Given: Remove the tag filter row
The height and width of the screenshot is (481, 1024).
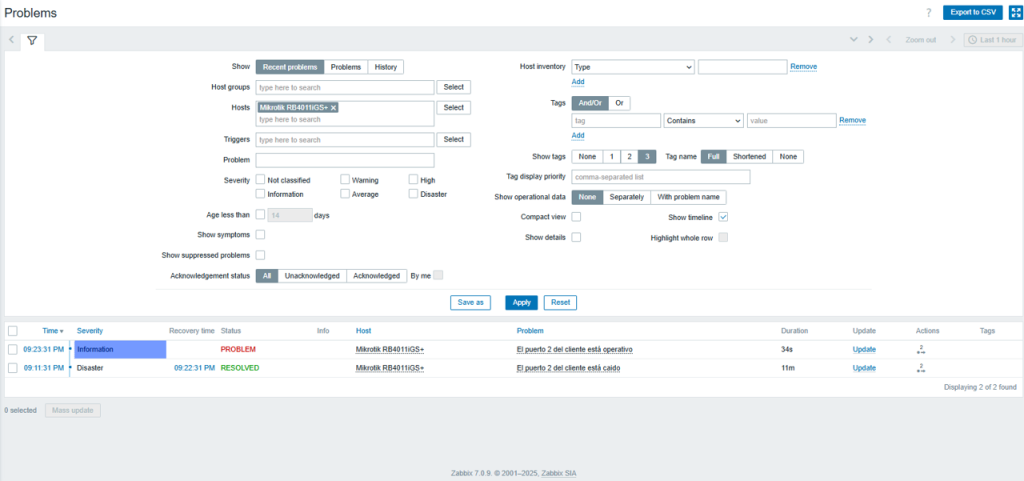Looking at the screenshot, I should (x=852, y=120).
